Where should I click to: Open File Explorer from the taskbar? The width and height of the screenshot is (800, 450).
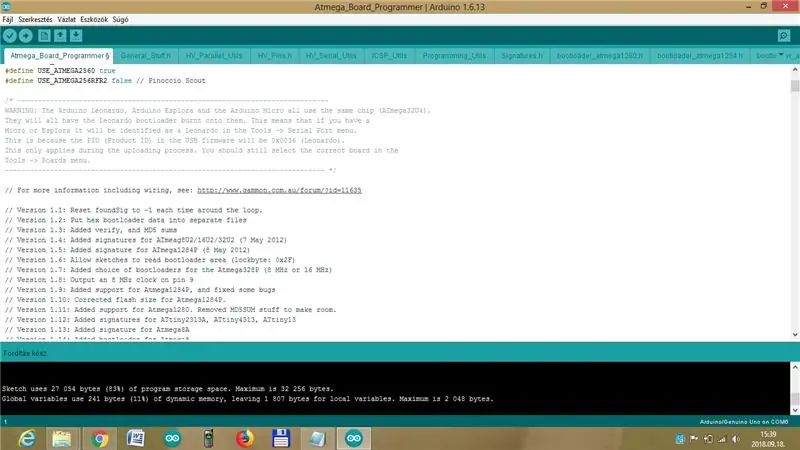tap(62, 438)
